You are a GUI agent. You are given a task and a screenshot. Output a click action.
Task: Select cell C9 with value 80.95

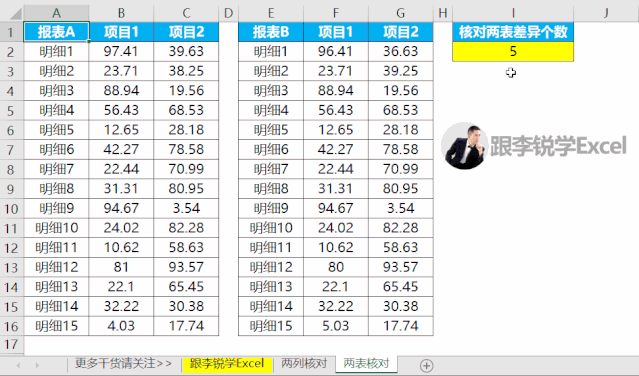pos(186,189)
